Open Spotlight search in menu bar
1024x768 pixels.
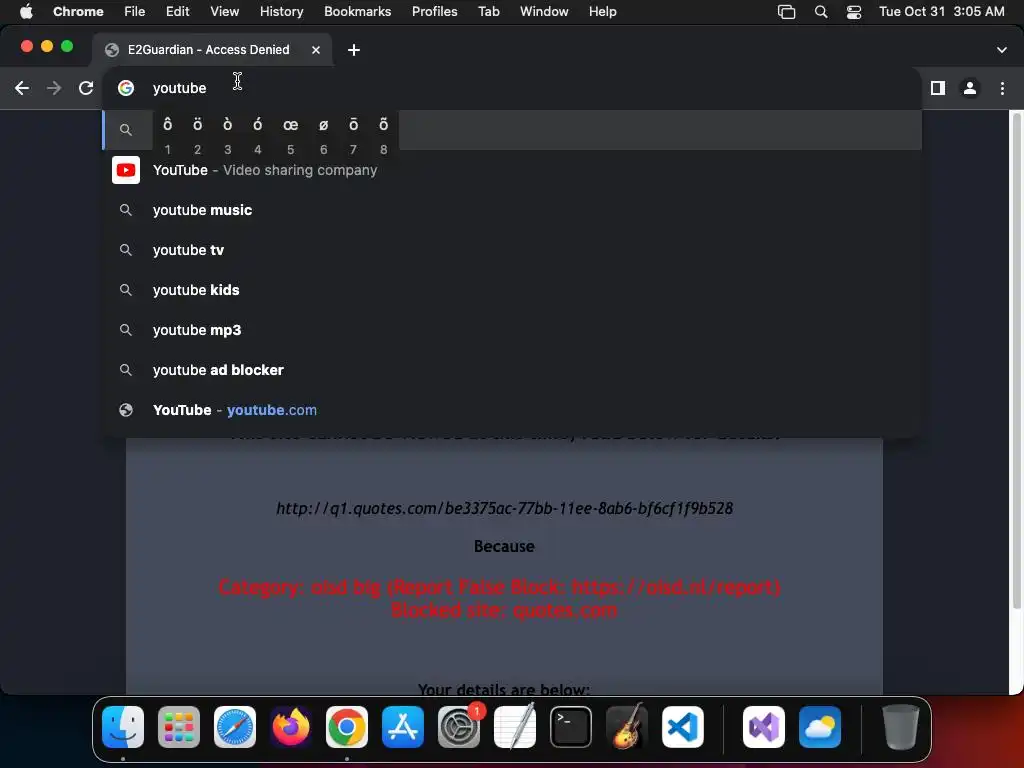(x=821, y=12)
